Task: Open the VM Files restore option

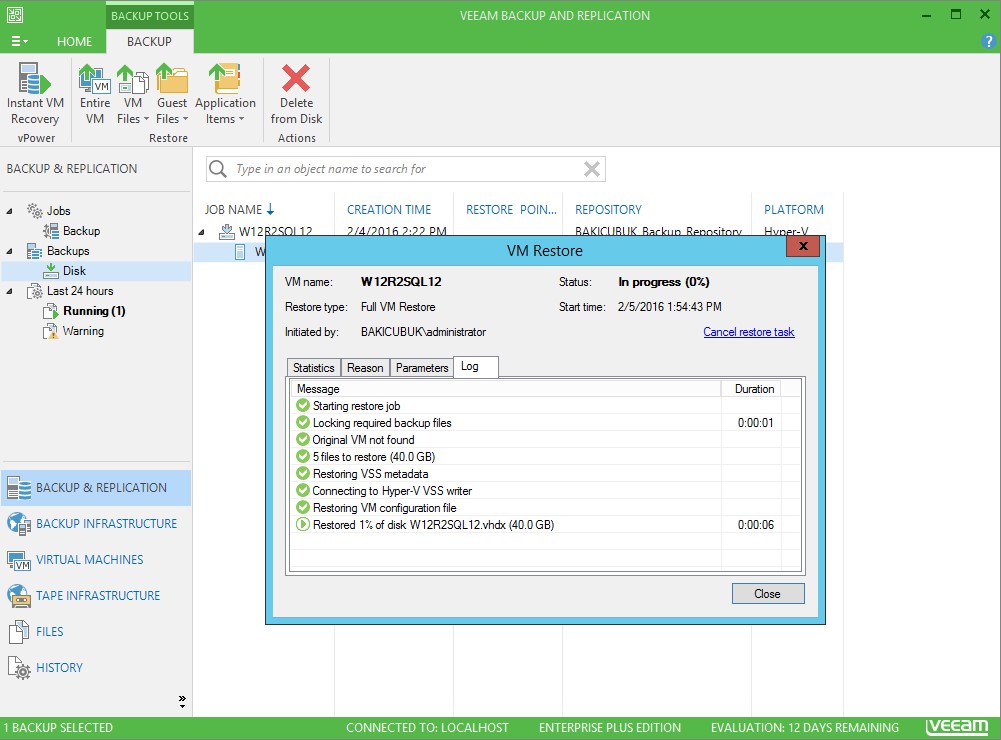Action: click(133, 93)
